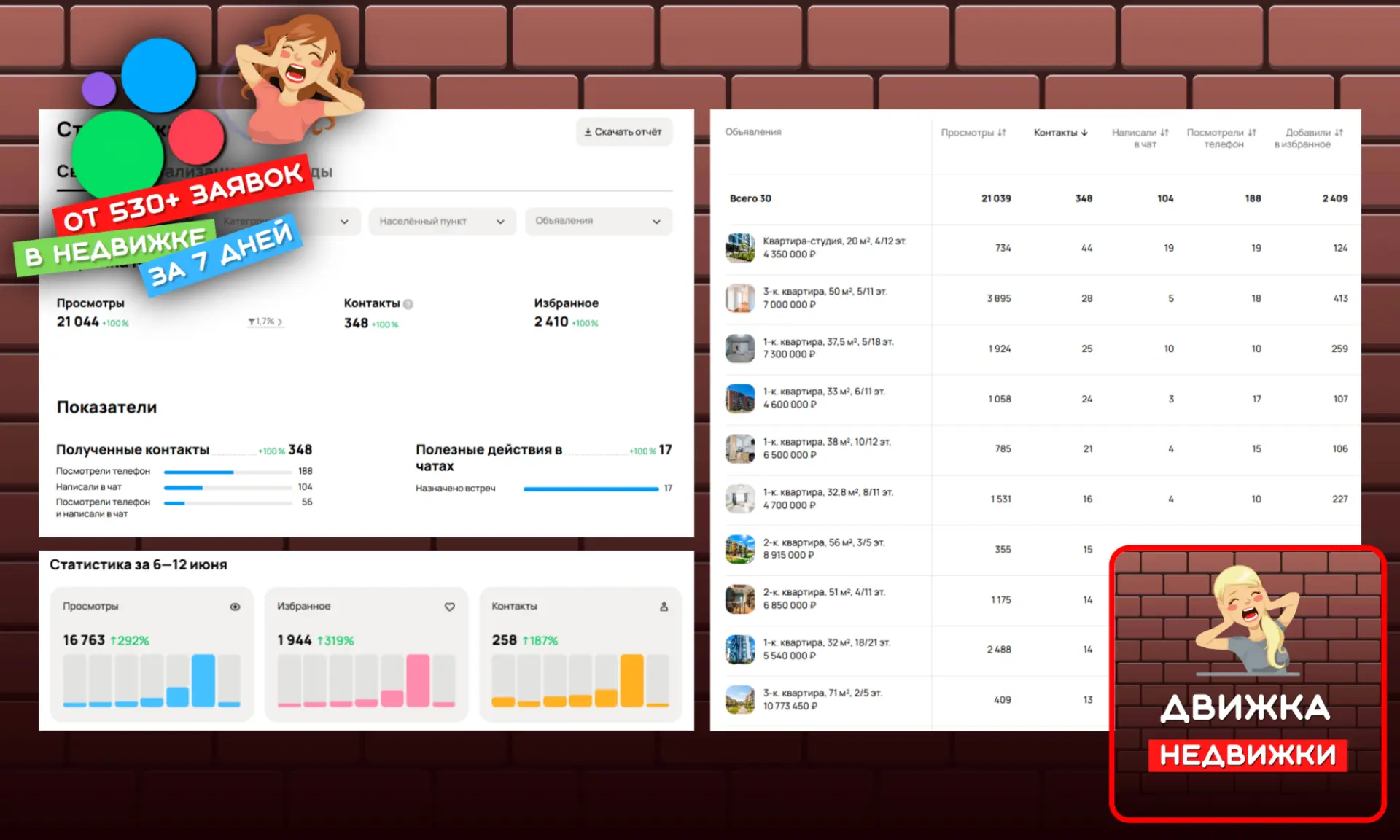1400x840 pixels.
Task: Click the tallest orange bar in Контакты chart
Action: pyautogui.click(x=632, y=680)
